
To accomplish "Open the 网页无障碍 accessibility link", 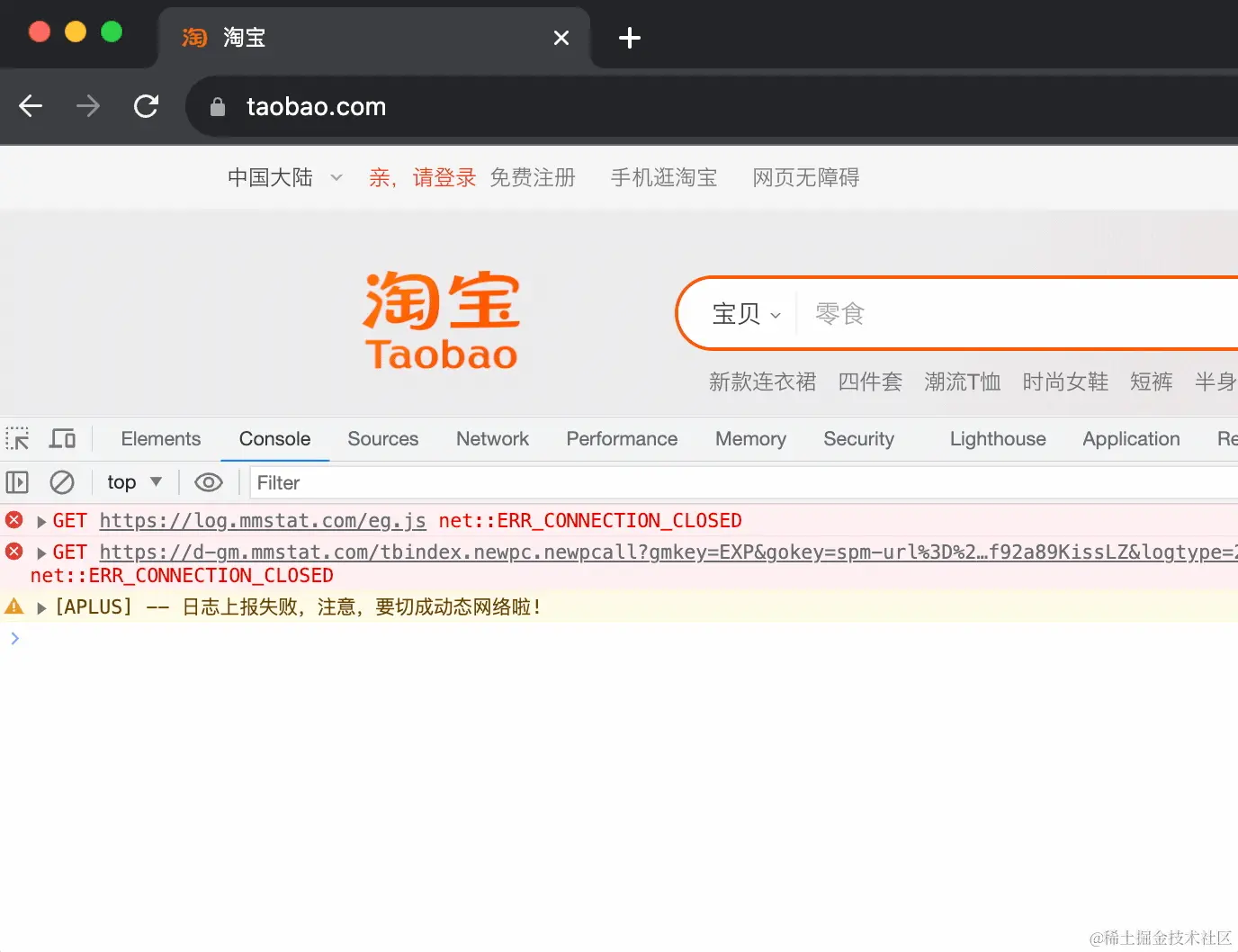I will 806,177.
